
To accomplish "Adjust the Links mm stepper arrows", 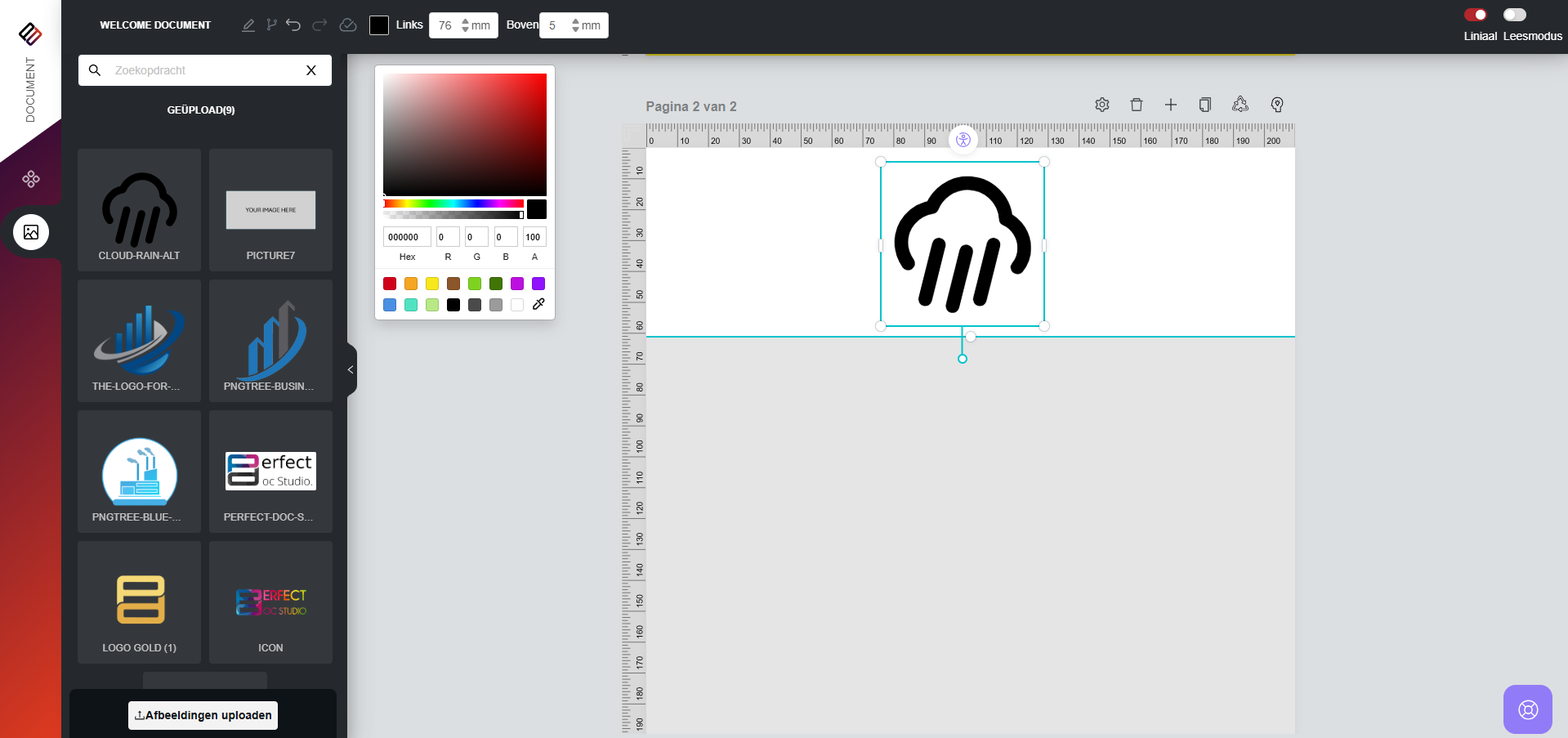I will [x=465, y=25].
